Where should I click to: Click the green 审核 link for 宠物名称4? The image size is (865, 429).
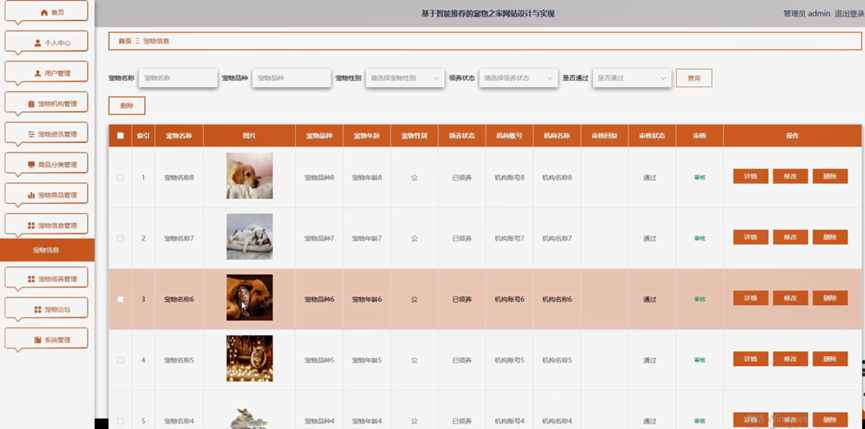point(700,421)
